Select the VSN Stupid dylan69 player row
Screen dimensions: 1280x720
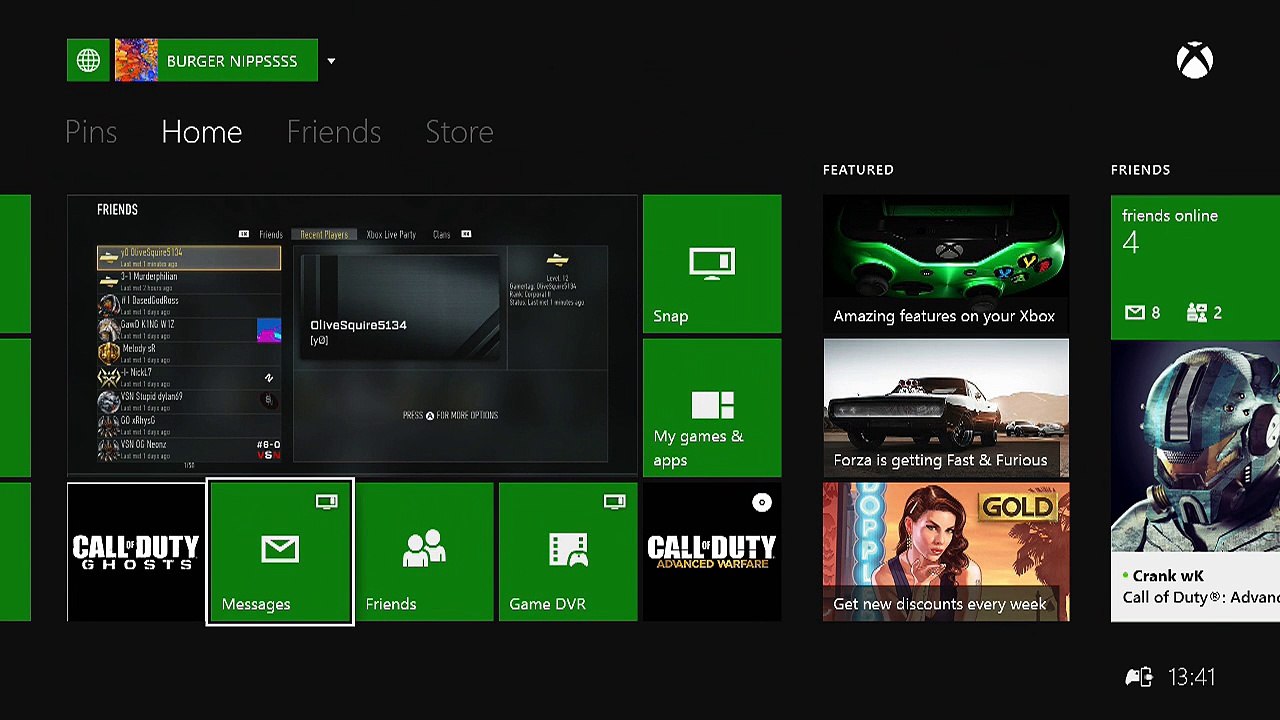coord(189,401)
